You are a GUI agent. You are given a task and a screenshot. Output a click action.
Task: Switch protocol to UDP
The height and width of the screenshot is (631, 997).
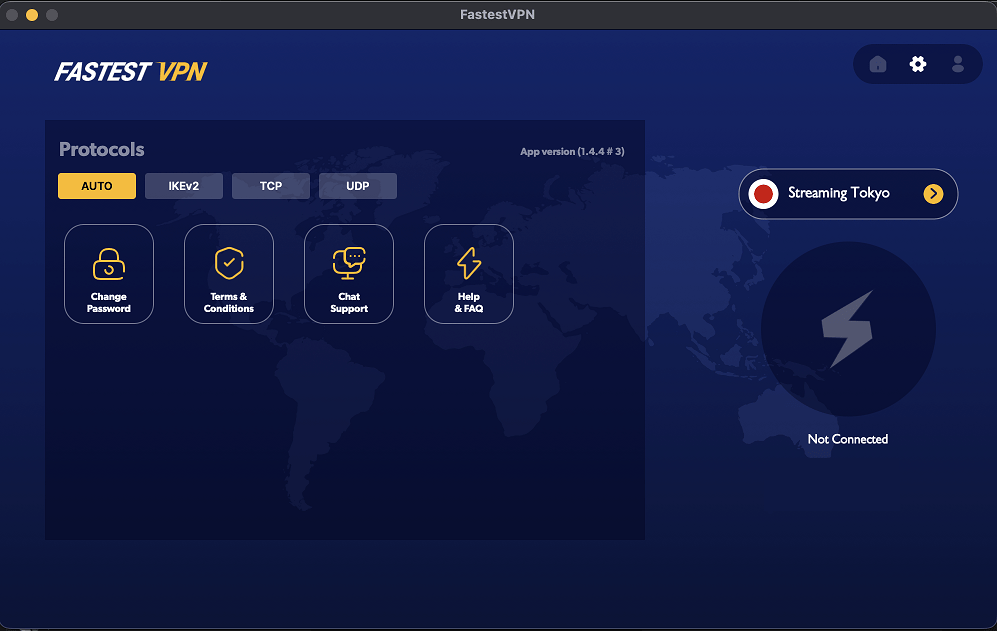pyautogui.click(x=358, y=186)
